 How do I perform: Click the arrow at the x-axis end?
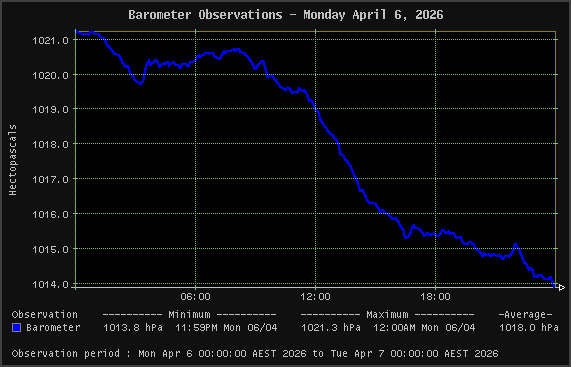[x=561, y=288]
